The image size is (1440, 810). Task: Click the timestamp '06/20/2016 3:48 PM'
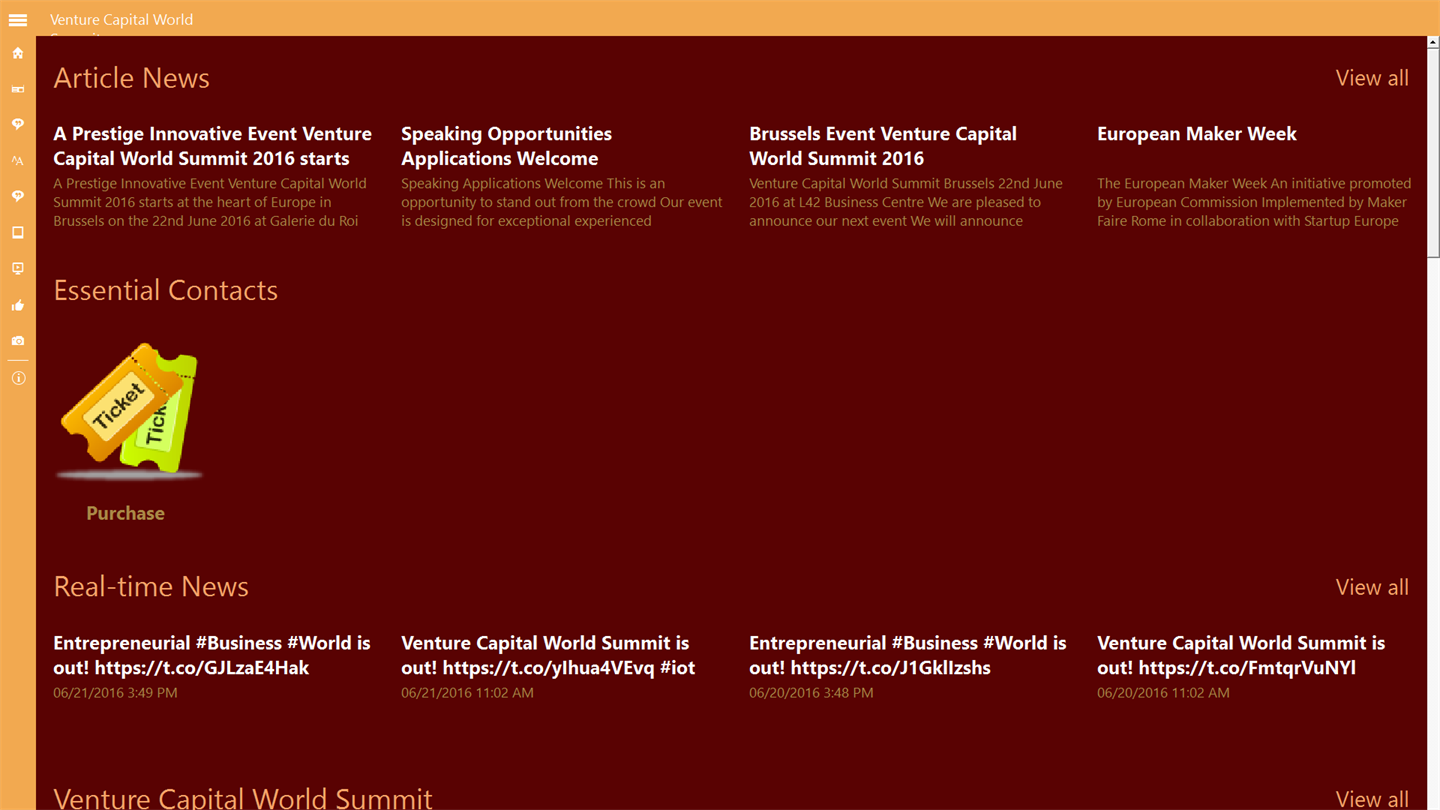point(811,692)
